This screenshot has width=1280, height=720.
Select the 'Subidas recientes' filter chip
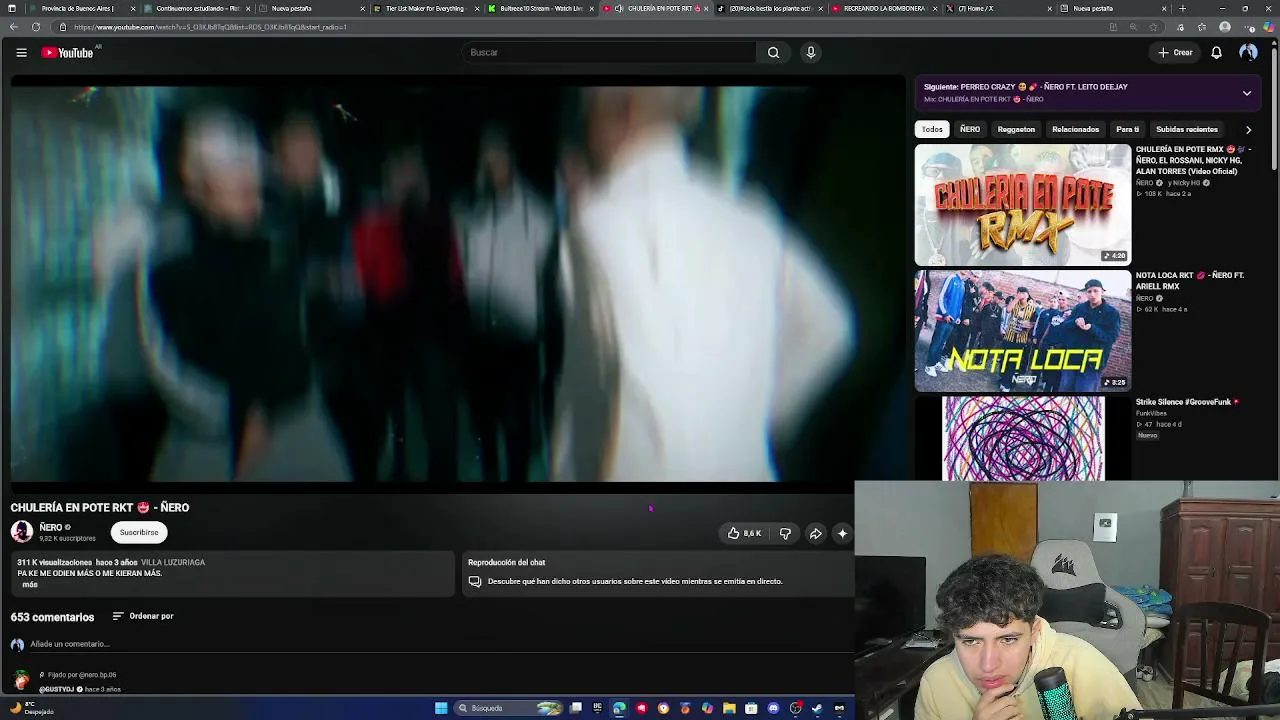1187,129
